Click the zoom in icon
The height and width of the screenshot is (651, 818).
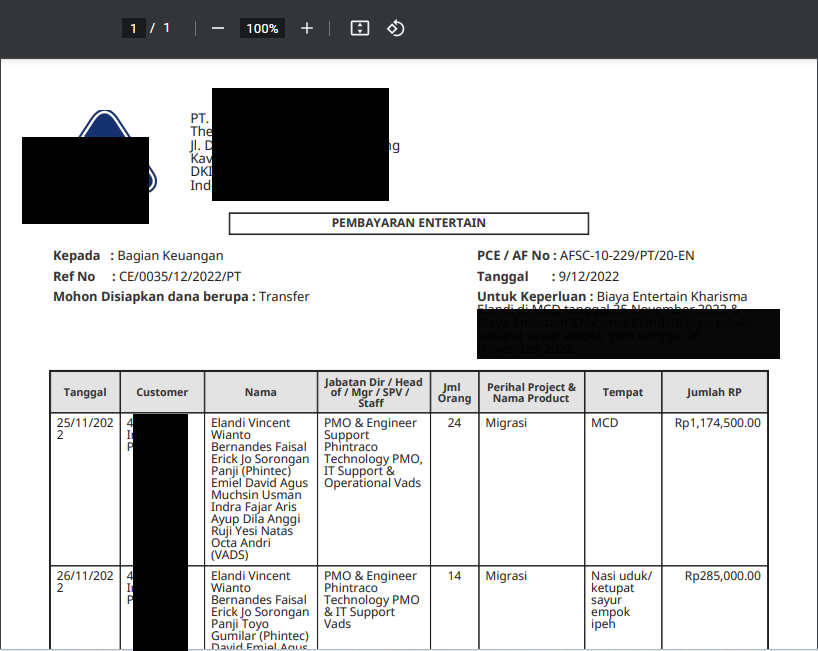(307, 28)
